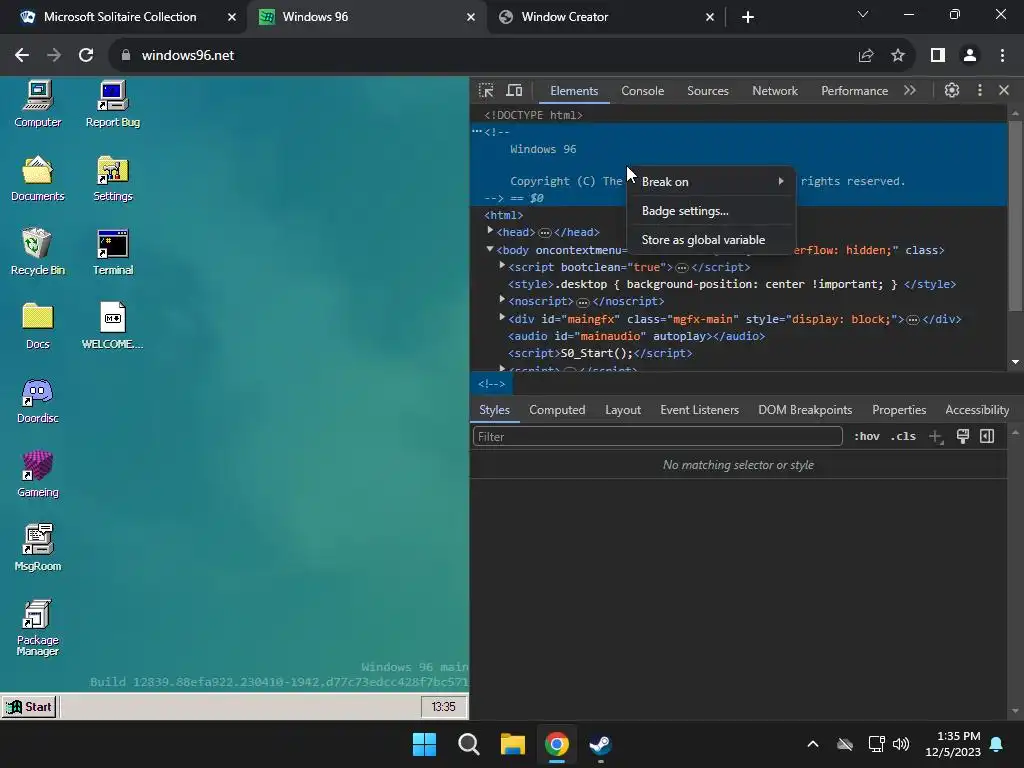Expand collapsed head contents ellipsis
This screenshot has height=768, width=1024.
point(545,232)
